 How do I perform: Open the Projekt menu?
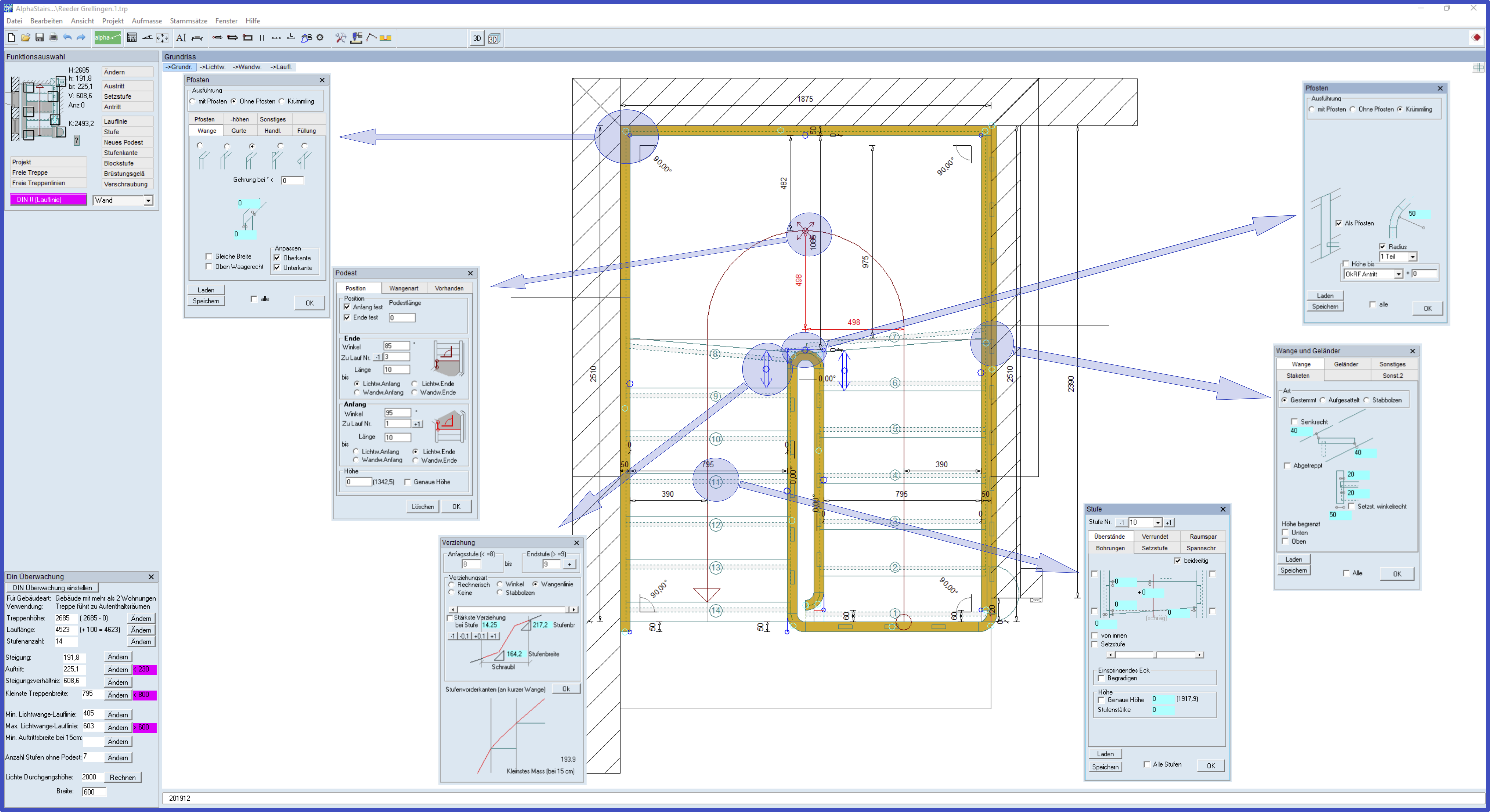pyautogui.click(x=113, y=21)
